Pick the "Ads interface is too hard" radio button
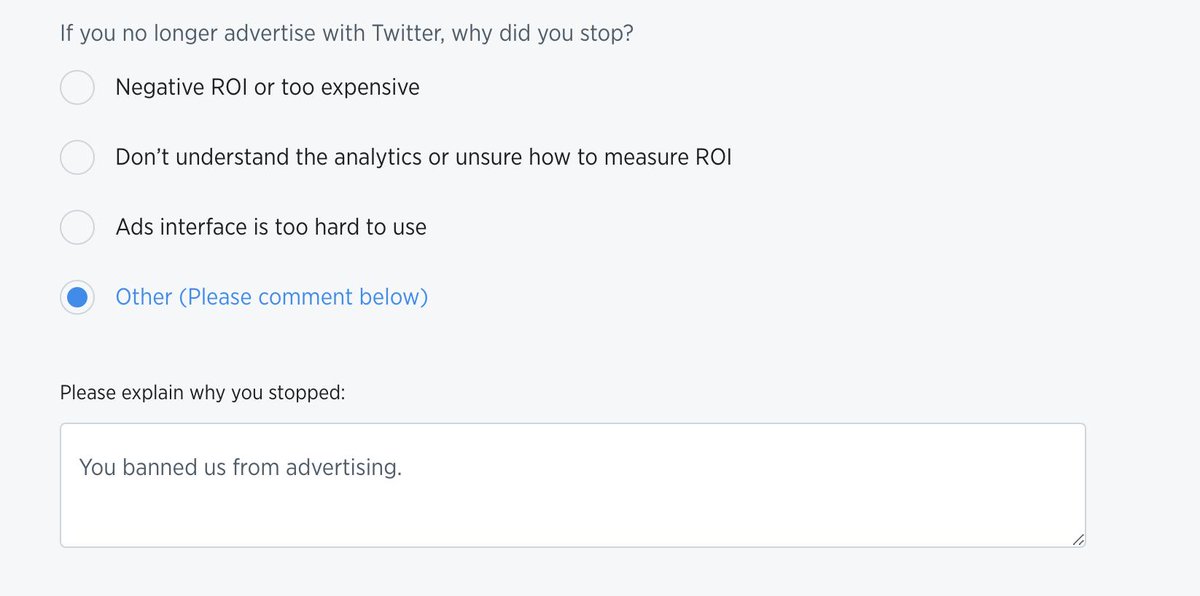The image size is (1200, 596). 77,227
